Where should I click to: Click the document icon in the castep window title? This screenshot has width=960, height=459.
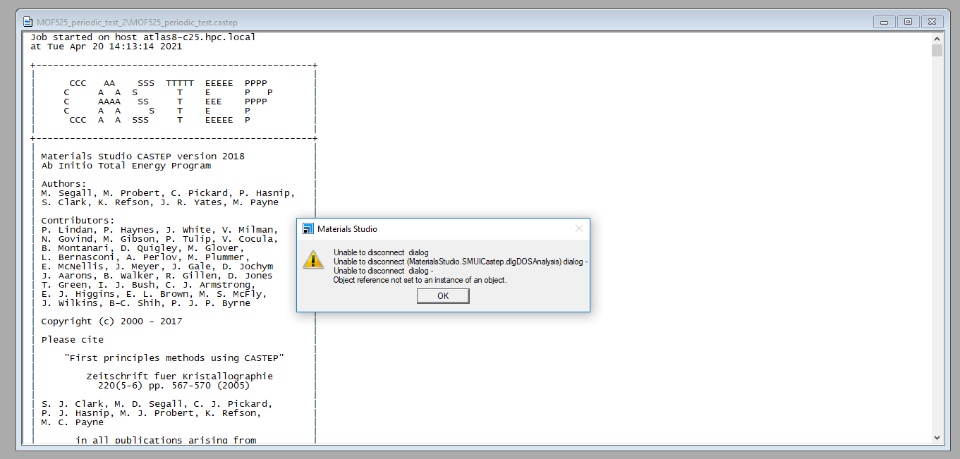[x=28, y=22]
